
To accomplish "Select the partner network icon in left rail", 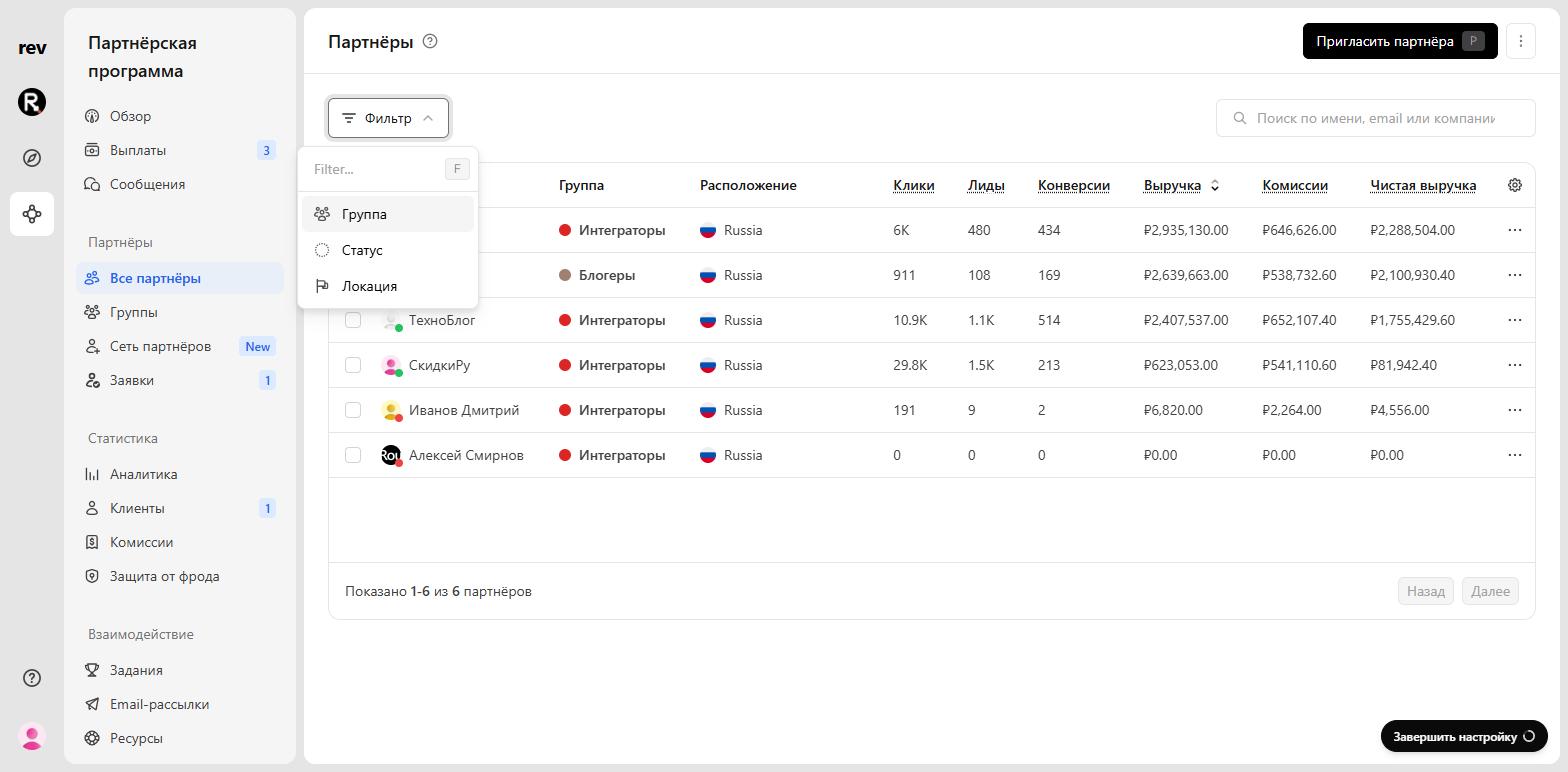I will [x=32, y=214].
